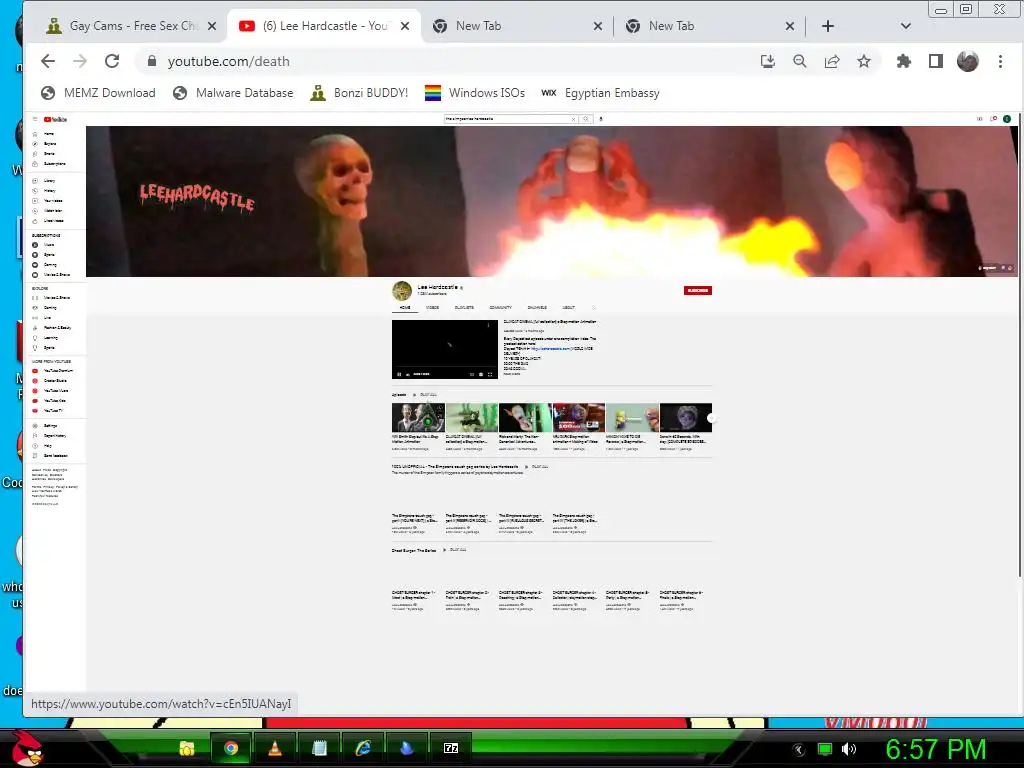
Task: Select the channel Channels tab
Action: (x=537, y=307)
